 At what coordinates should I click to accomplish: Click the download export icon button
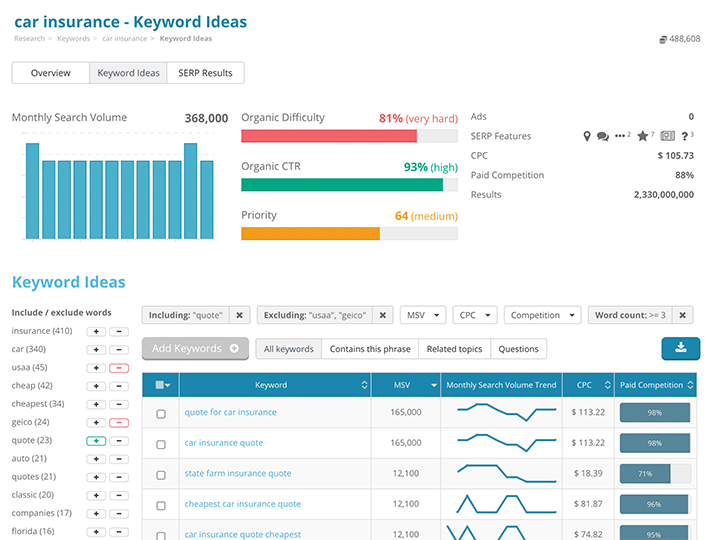click(680, 348)
